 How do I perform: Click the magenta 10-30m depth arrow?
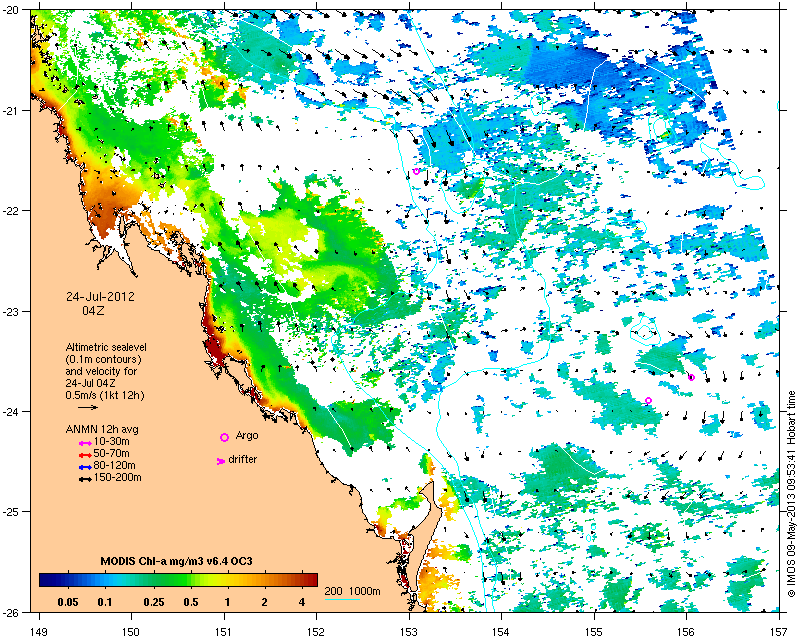pyautogui.click(x=85, y=444)
